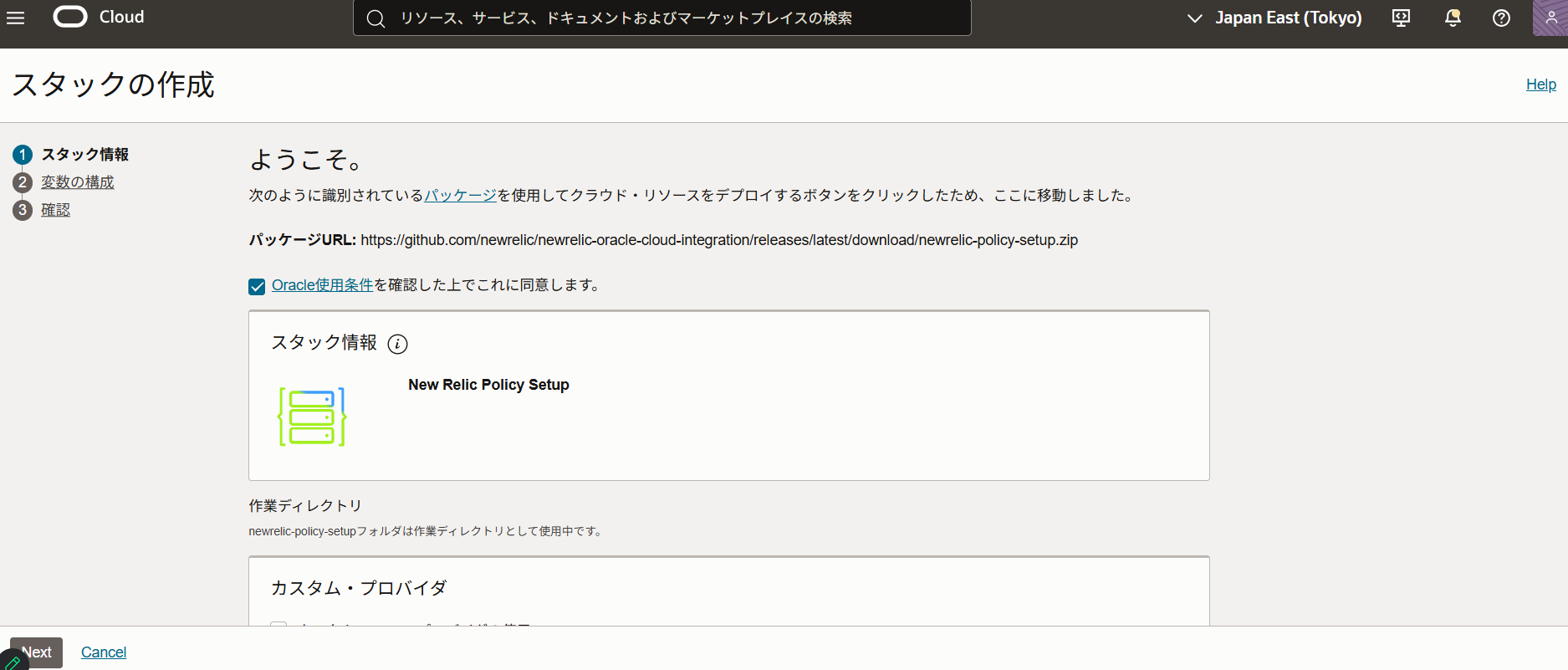Open Cloud Shell developer tools icon
This screenshot has width=1568, height=670.
1401,18
